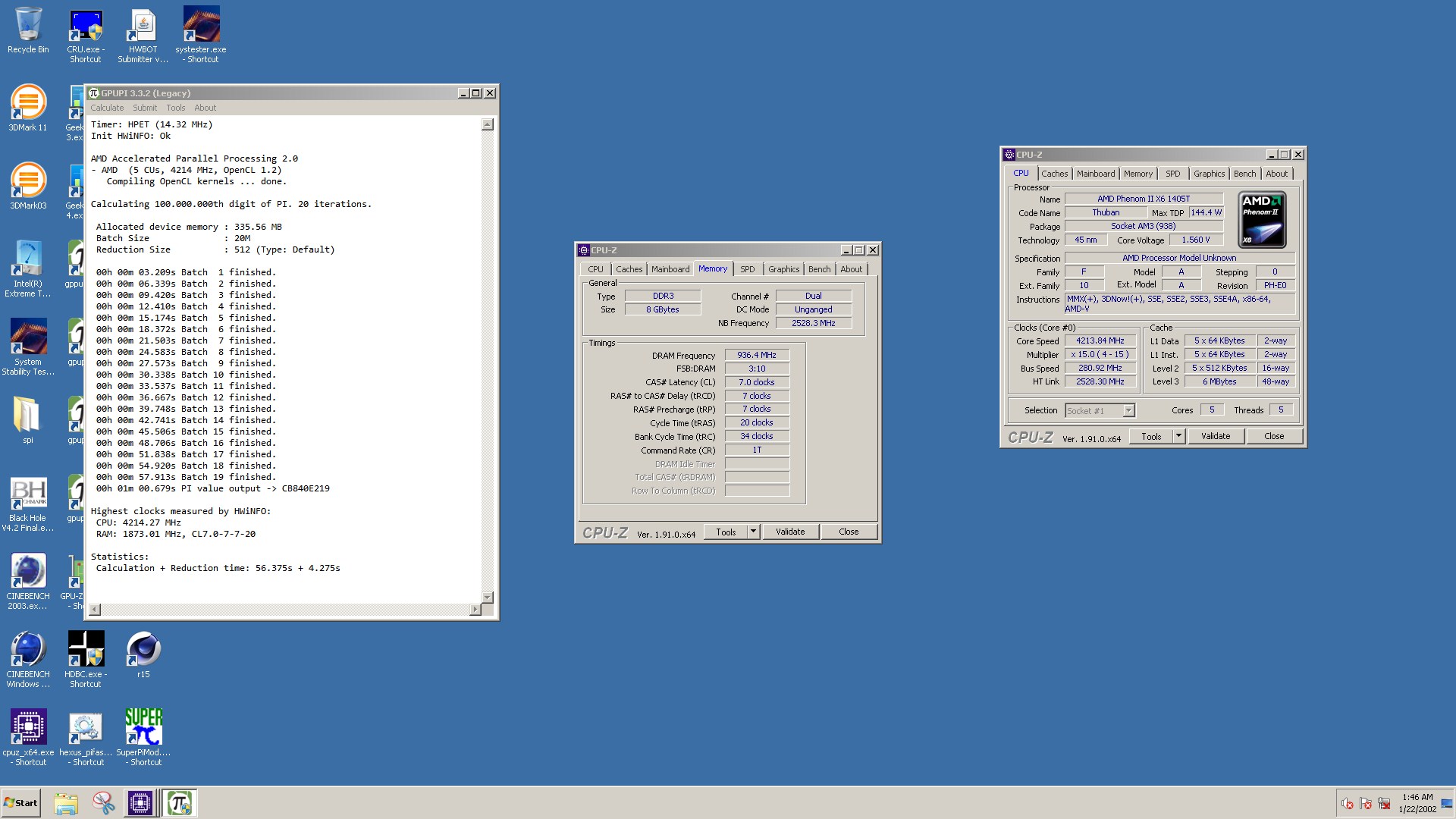Open CINEBENCH Windows desktop icon
Screen dimensions: 1456x819
[x=28, y=660]
